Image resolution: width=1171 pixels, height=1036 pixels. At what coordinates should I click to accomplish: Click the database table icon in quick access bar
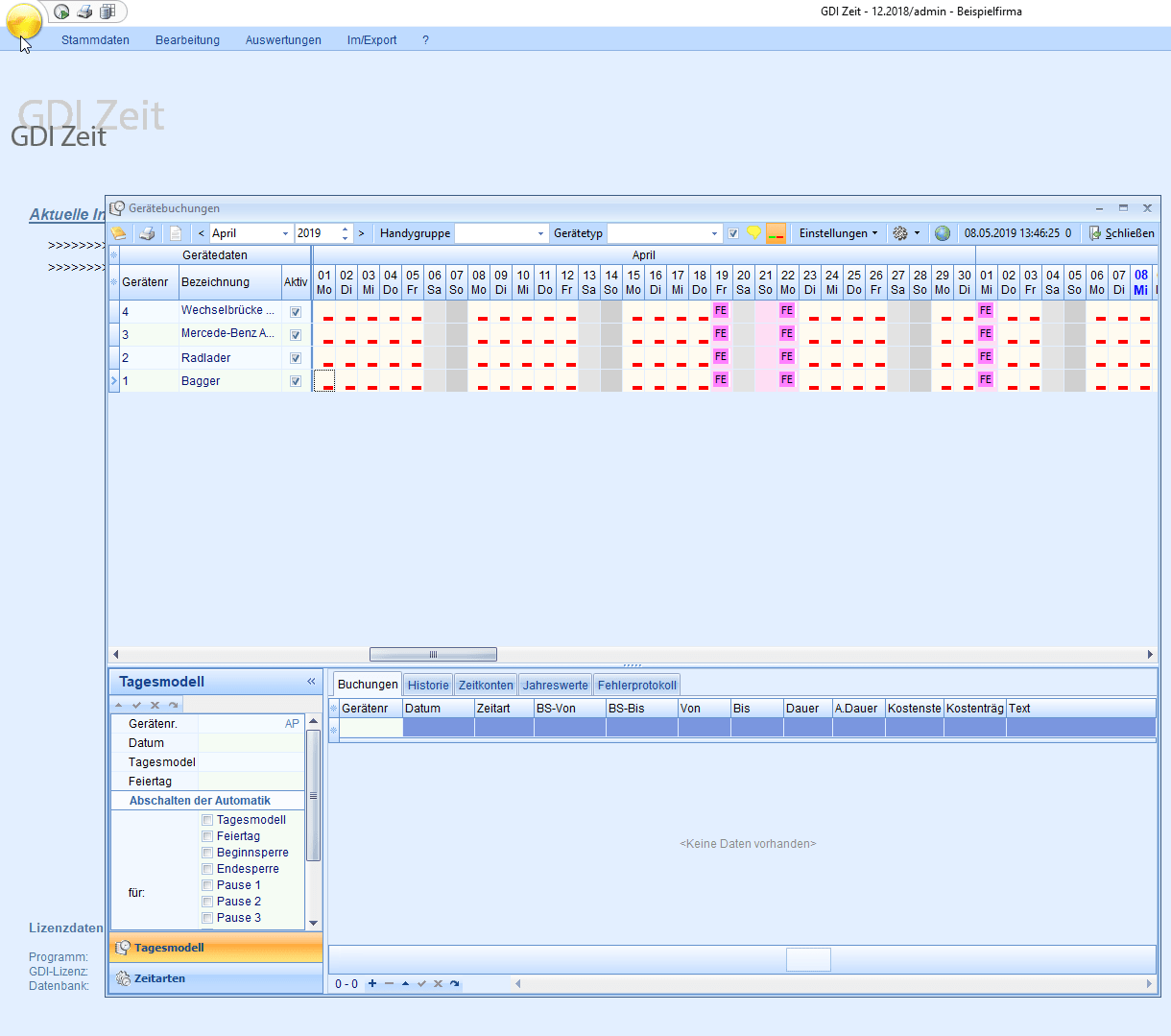tap(108, 12)
